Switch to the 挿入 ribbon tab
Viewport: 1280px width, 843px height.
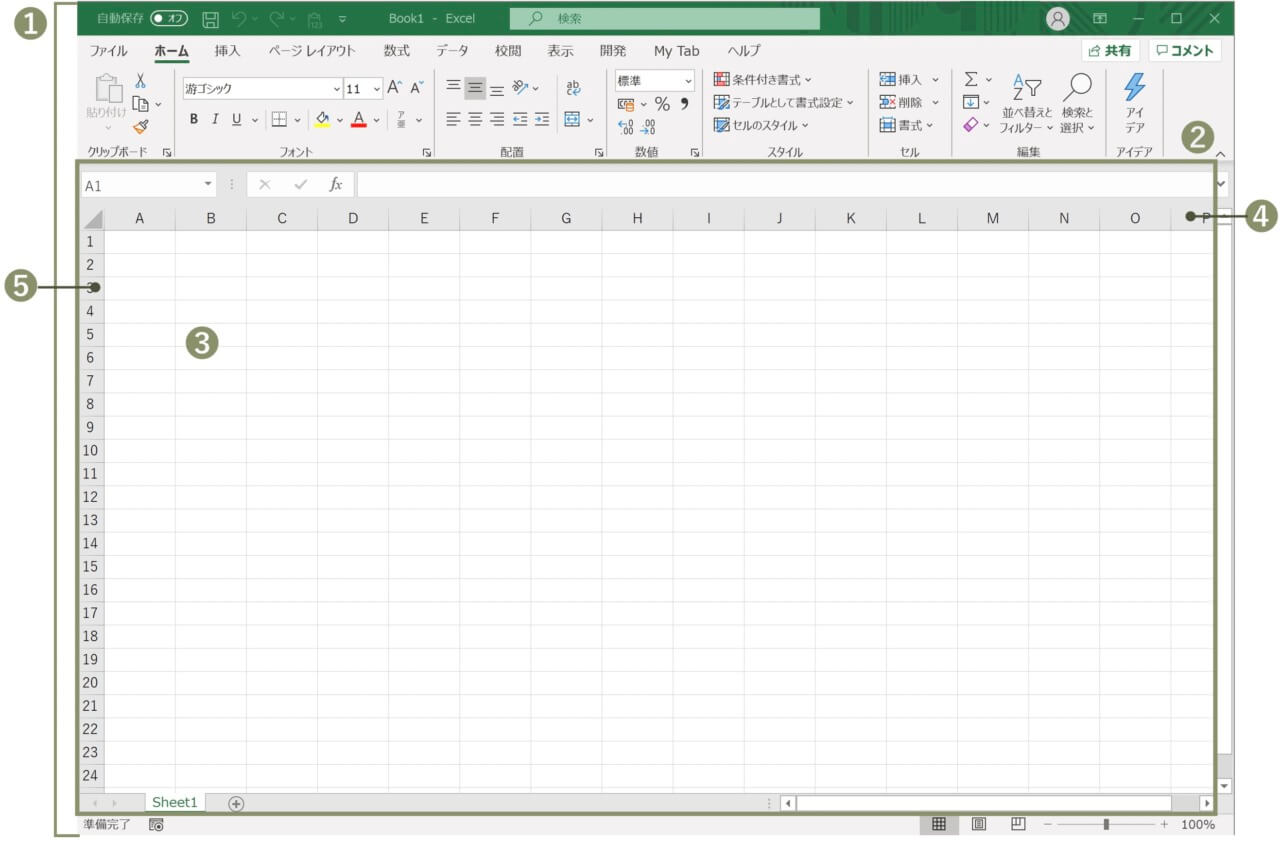(x=227, y=51)
